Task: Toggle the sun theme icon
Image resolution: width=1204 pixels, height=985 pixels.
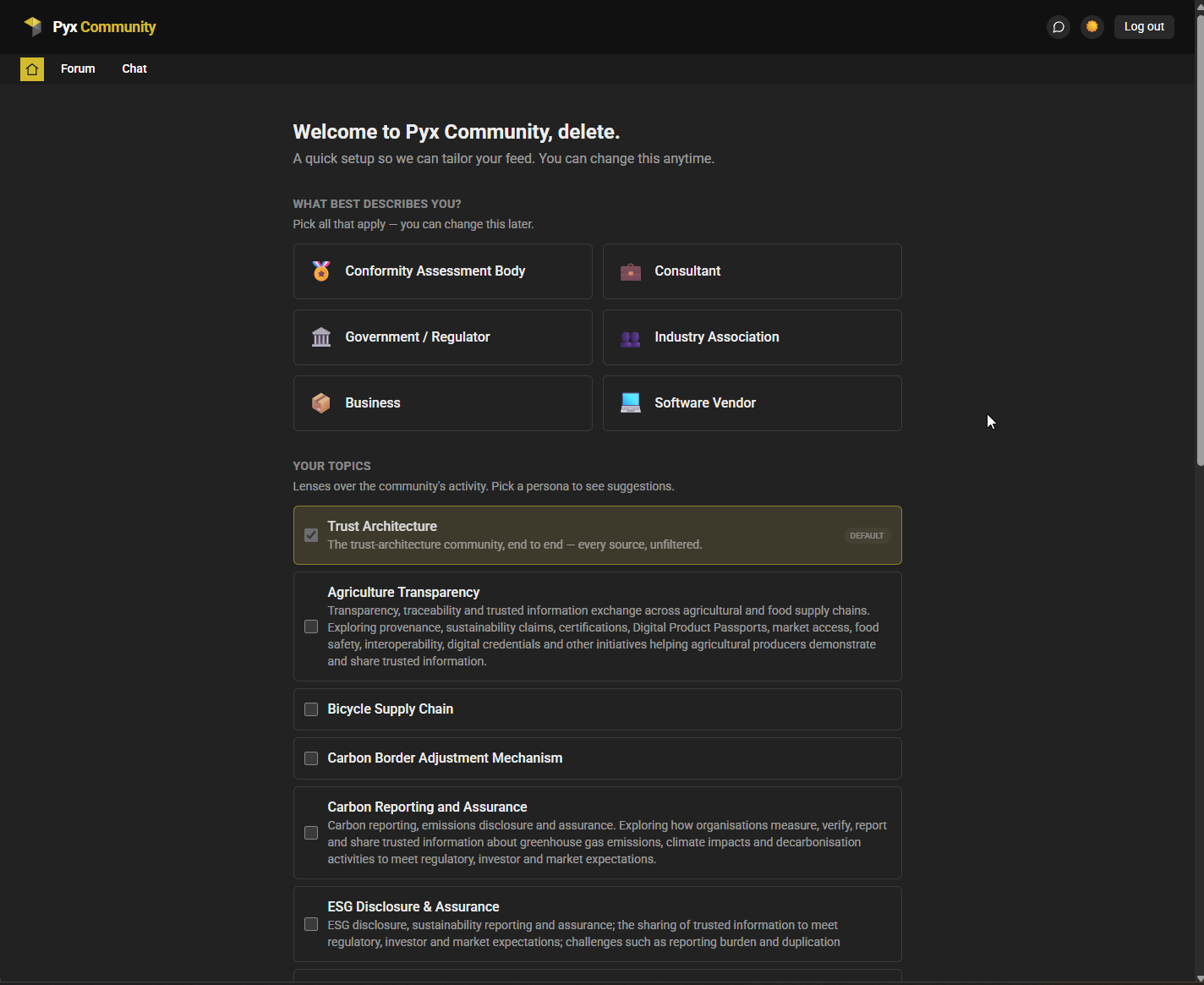Action: (x=1092, y=27)
